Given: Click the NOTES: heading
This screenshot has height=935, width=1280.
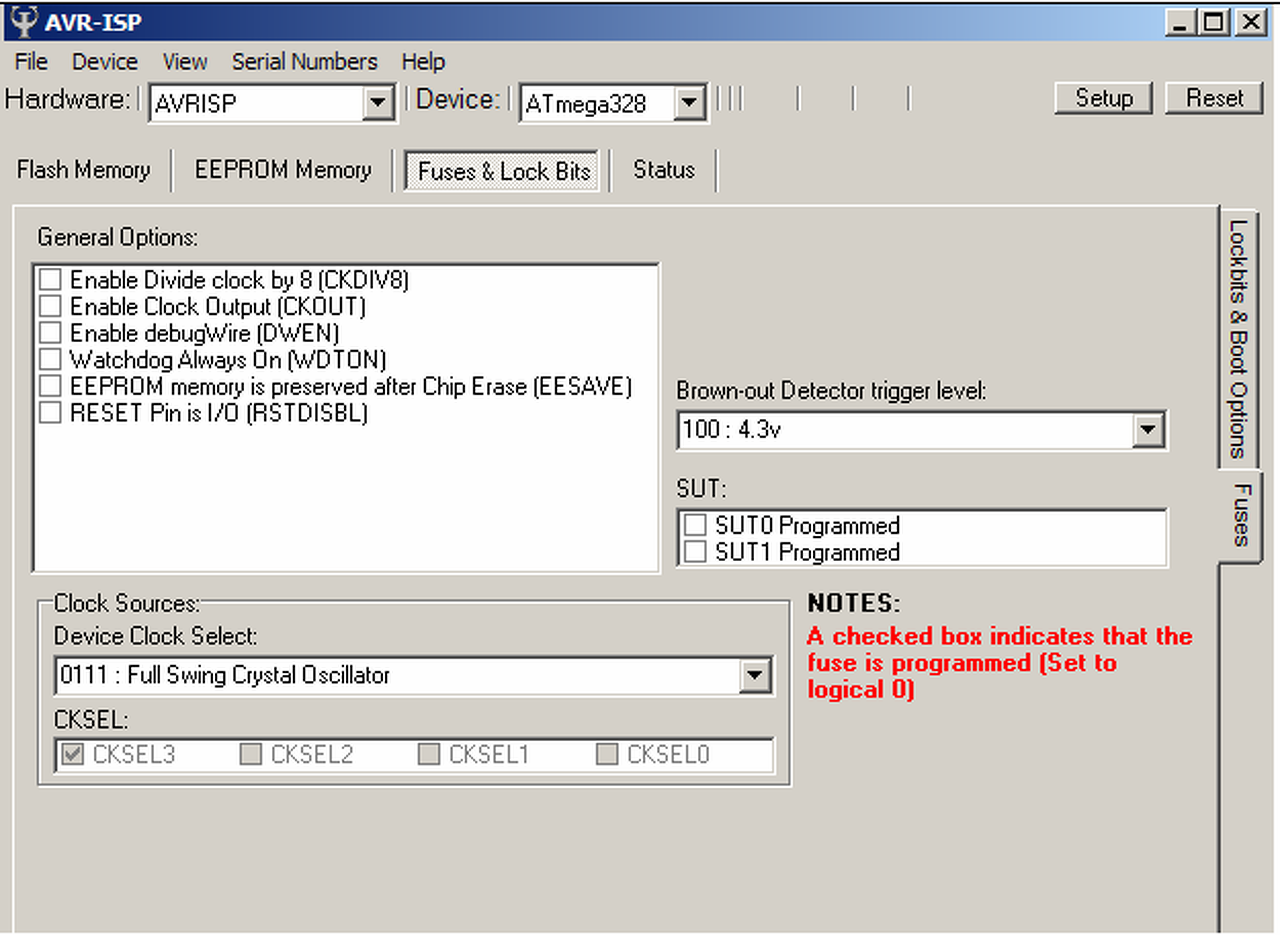Looking at the screenshot, I should [854, 603].
